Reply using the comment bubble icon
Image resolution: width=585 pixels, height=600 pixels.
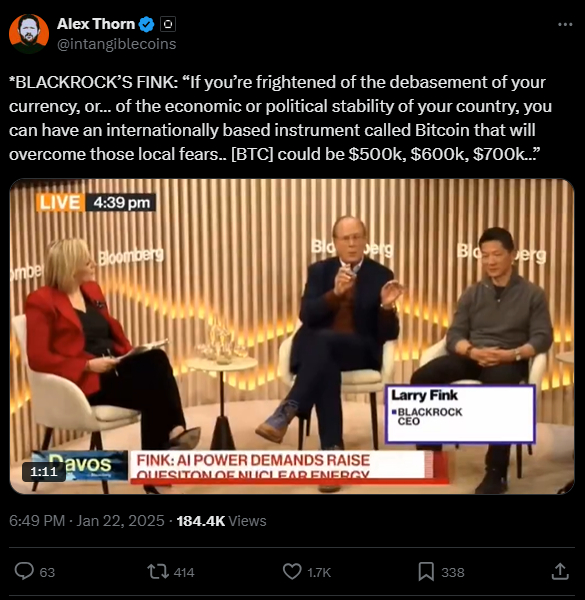24,571
